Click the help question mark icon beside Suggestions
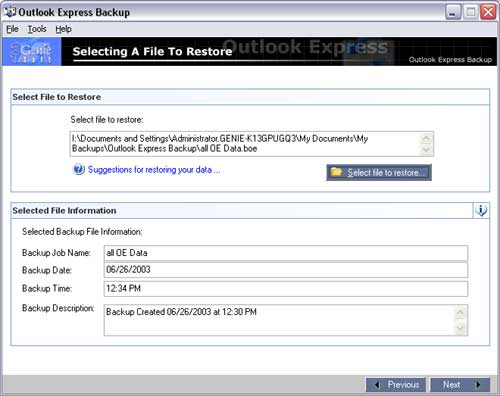Screen dimensions: 500x396 (x=79, y=170)
